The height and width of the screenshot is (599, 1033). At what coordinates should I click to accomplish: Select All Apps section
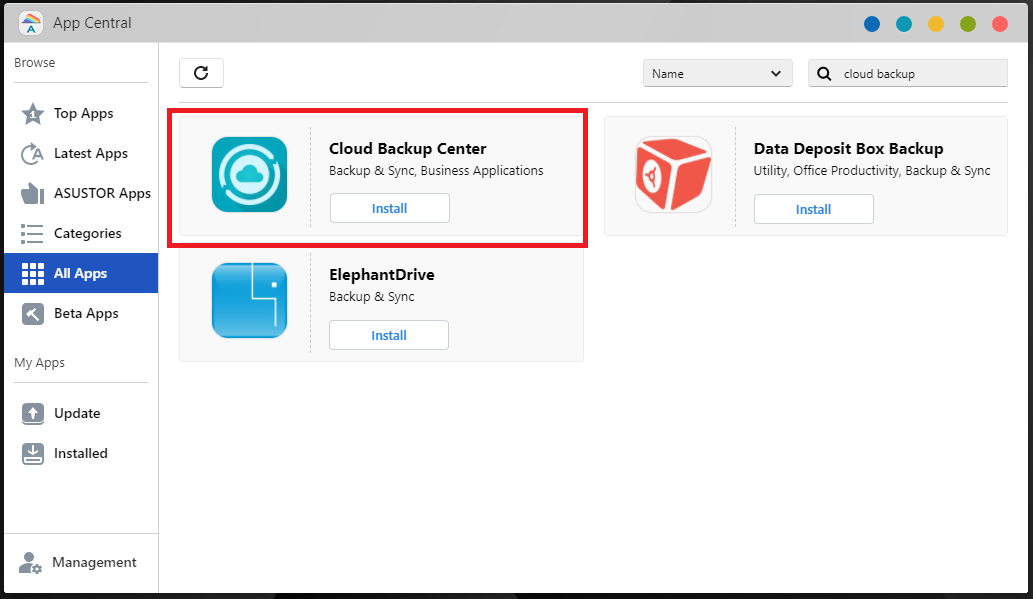coord(81,273)
